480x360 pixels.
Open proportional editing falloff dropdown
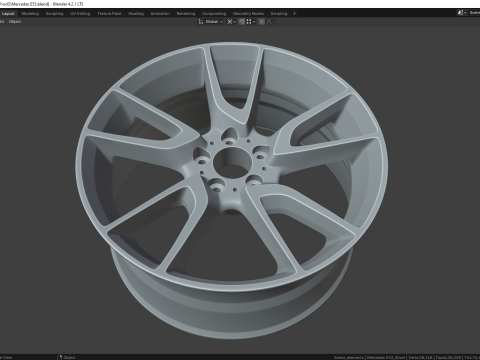pyautogui.click(x=270, y=22)
